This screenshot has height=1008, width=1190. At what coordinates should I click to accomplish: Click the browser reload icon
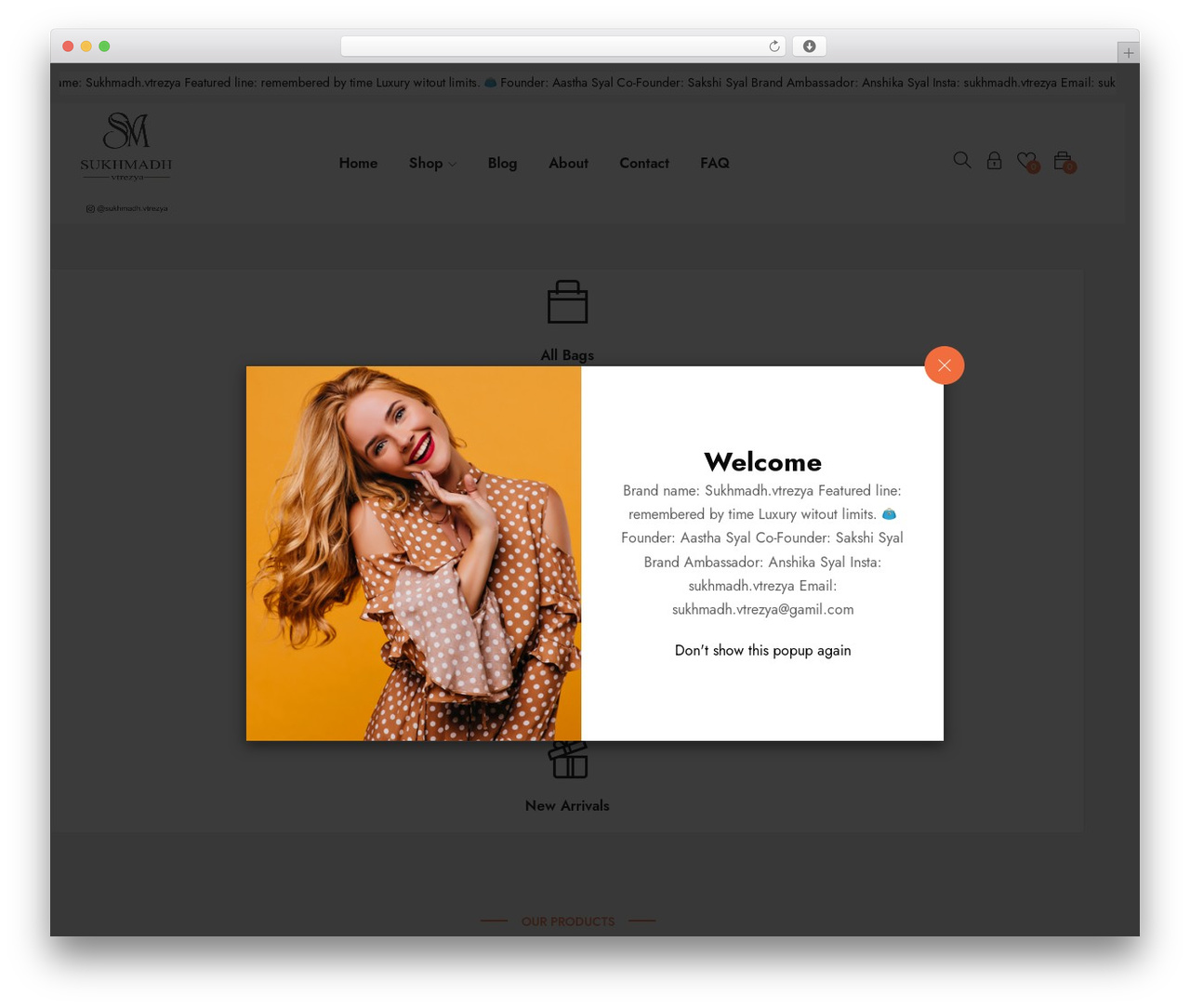pyautogui.click(x=773, y=46)
